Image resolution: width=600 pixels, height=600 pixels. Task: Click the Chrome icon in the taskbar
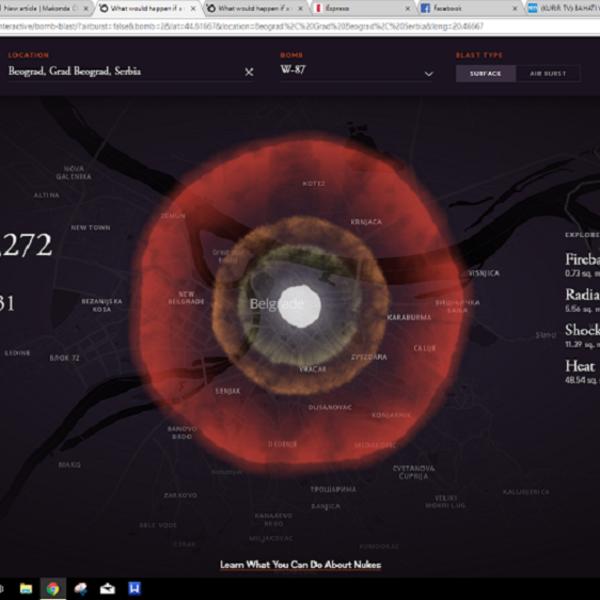pos(52,588)
